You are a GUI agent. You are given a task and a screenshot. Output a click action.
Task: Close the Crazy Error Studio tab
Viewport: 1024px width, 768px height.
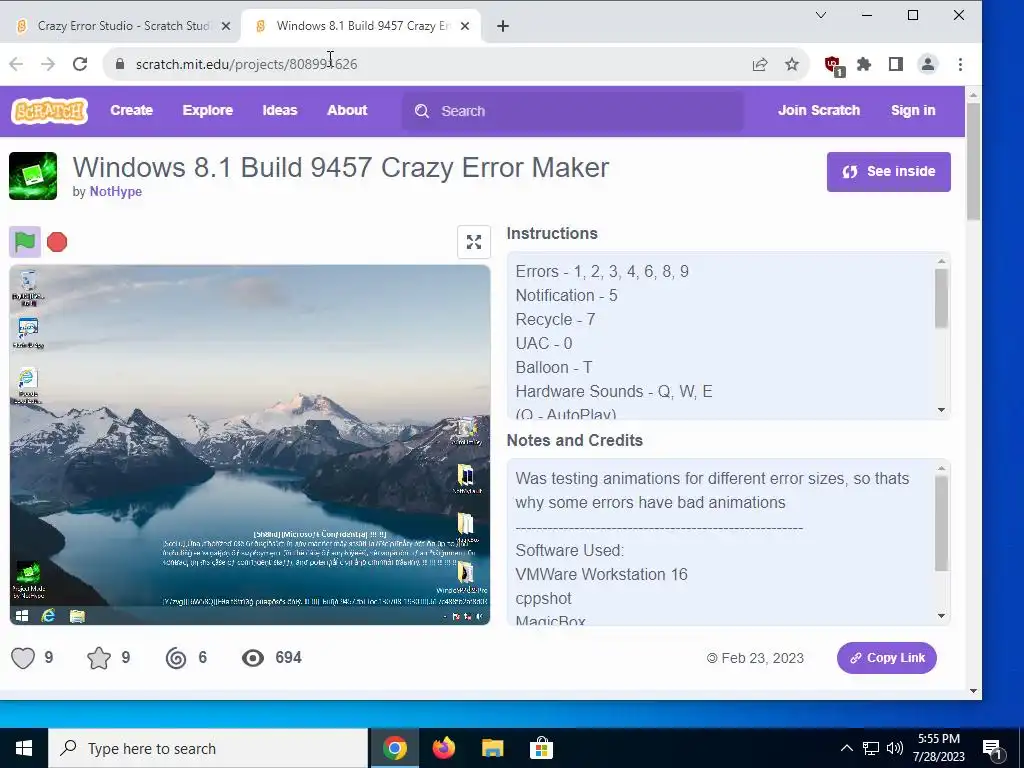tap(225, 26)
